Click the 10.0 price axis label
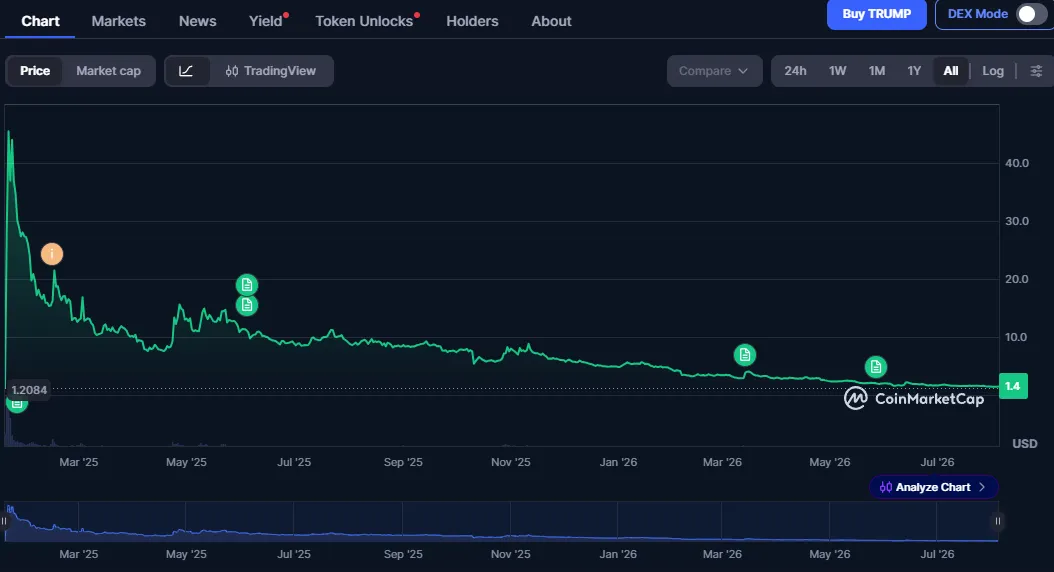The width and height of the screenshot is (1054, 572). click(1016, 337)
